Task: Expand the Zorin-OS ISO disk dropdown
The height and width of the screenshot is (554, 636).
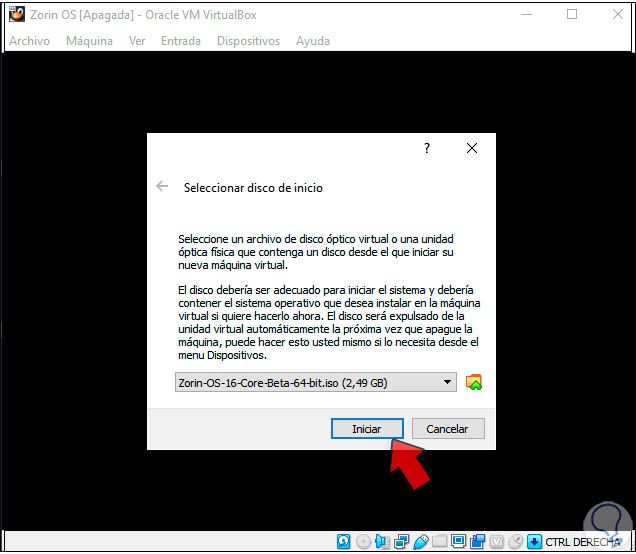Action: tap(316, 382)
